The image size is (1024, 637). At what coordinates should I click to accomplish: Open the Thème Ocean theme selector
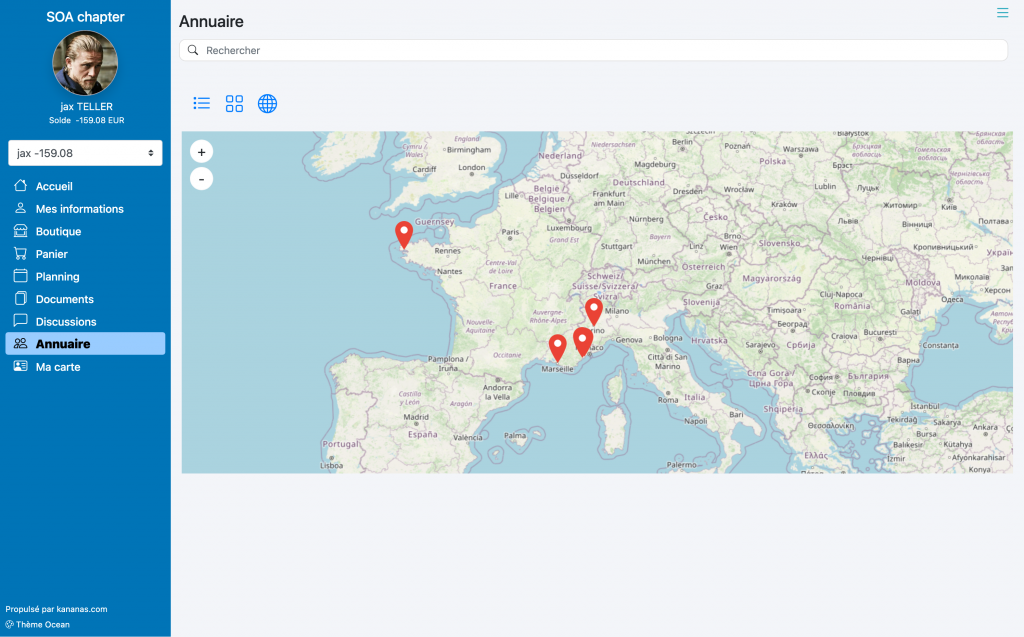42,624
